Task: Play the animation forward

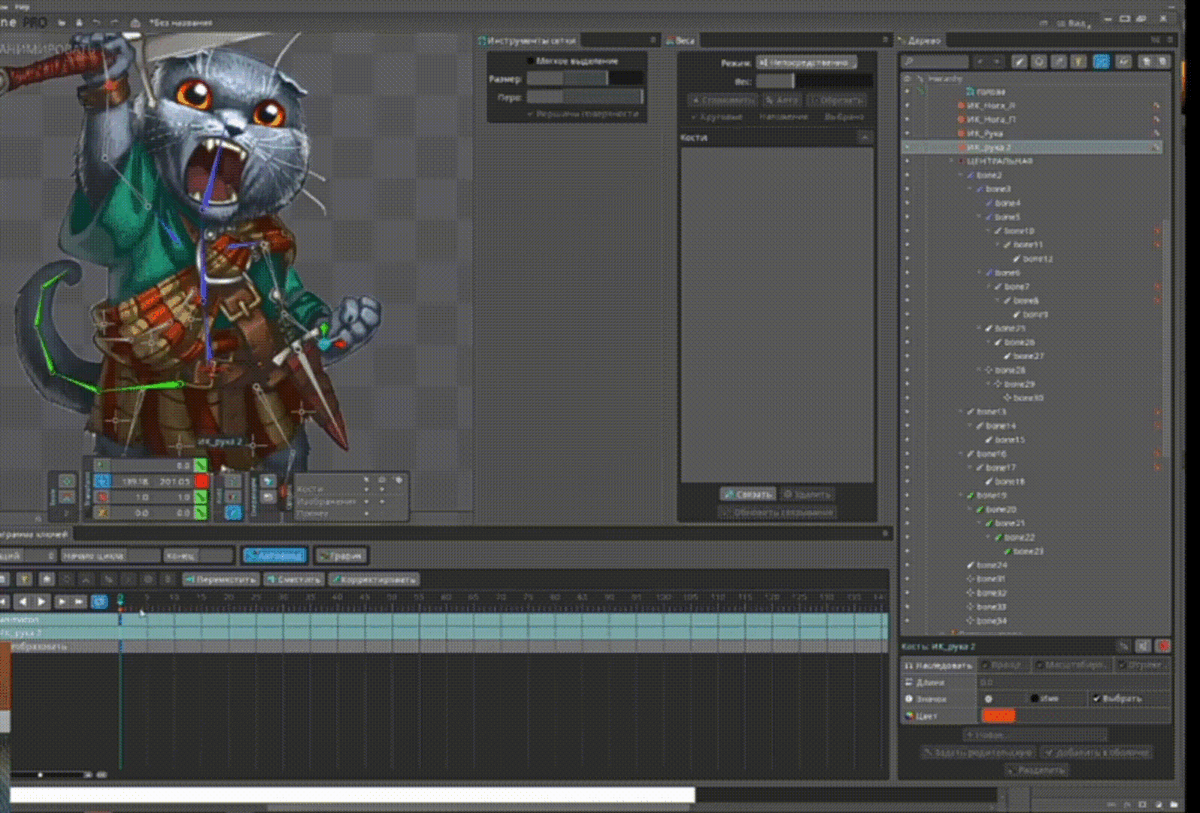Action: coord(41,601)
